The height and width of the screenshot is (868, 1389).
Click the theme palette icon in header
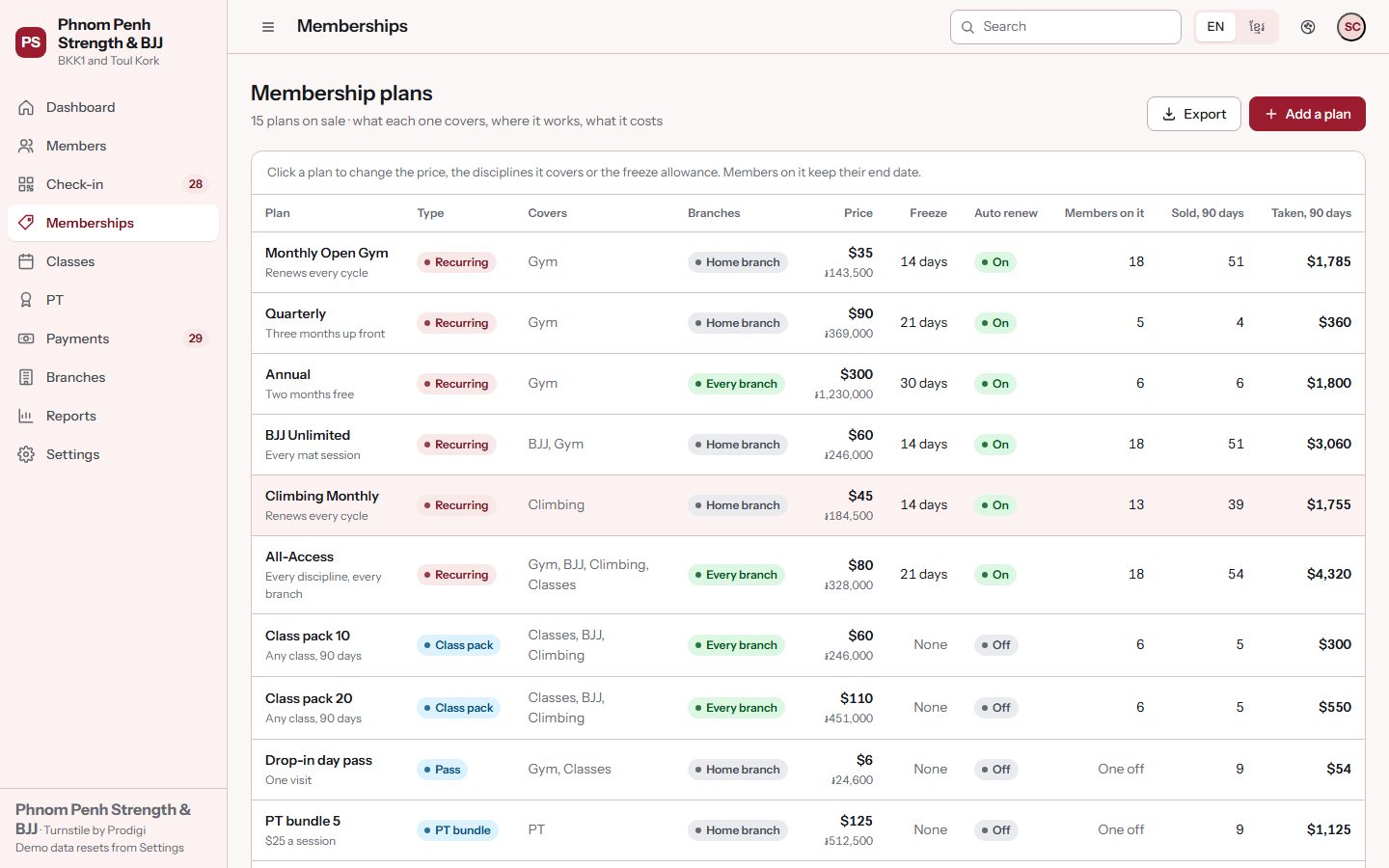coord(1308,27)
